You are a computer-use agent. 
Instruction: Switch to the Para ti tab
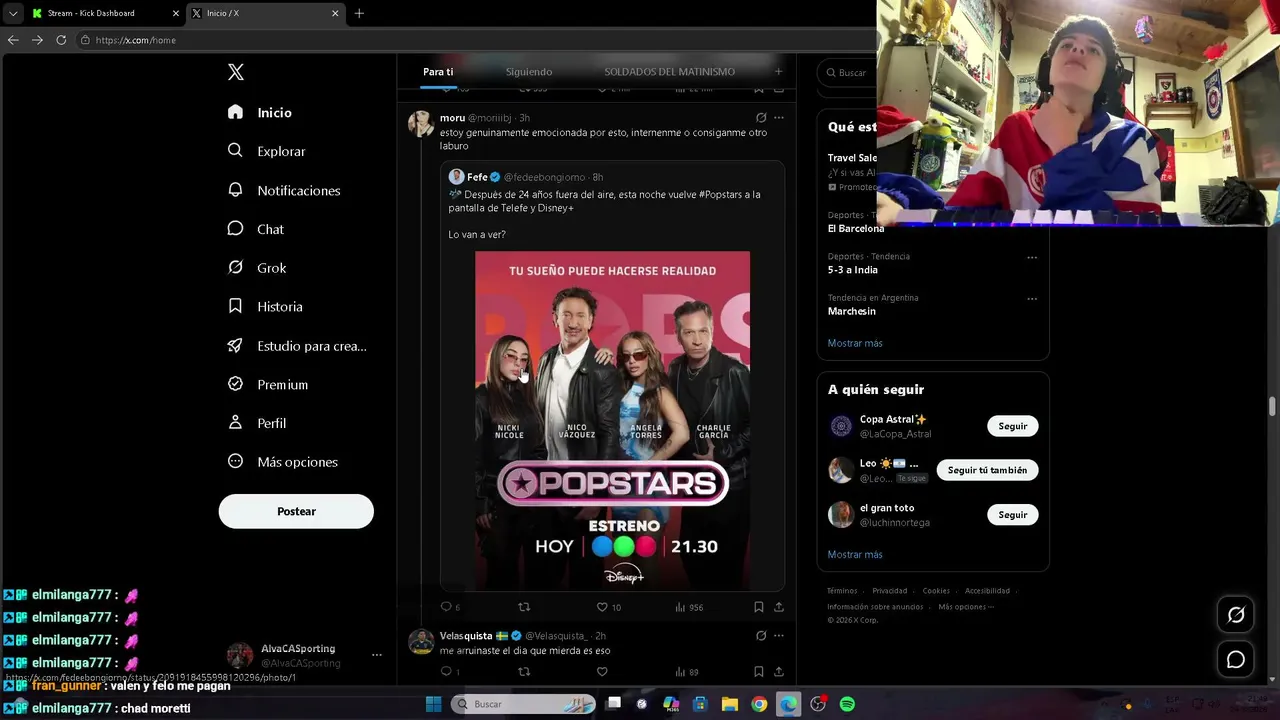click(x=438, y=72)
